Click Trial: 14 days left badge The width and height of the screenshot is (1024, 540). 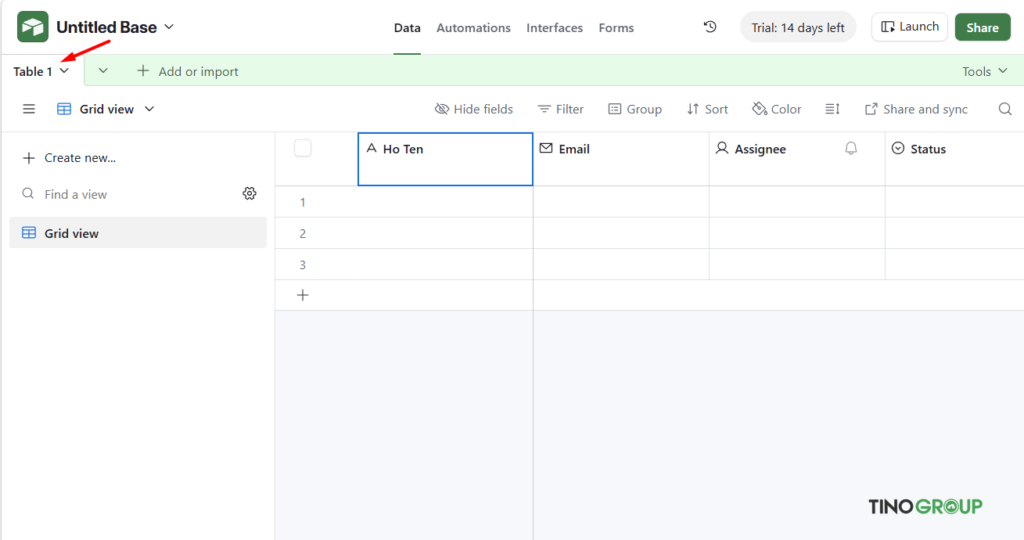point(797,27)
